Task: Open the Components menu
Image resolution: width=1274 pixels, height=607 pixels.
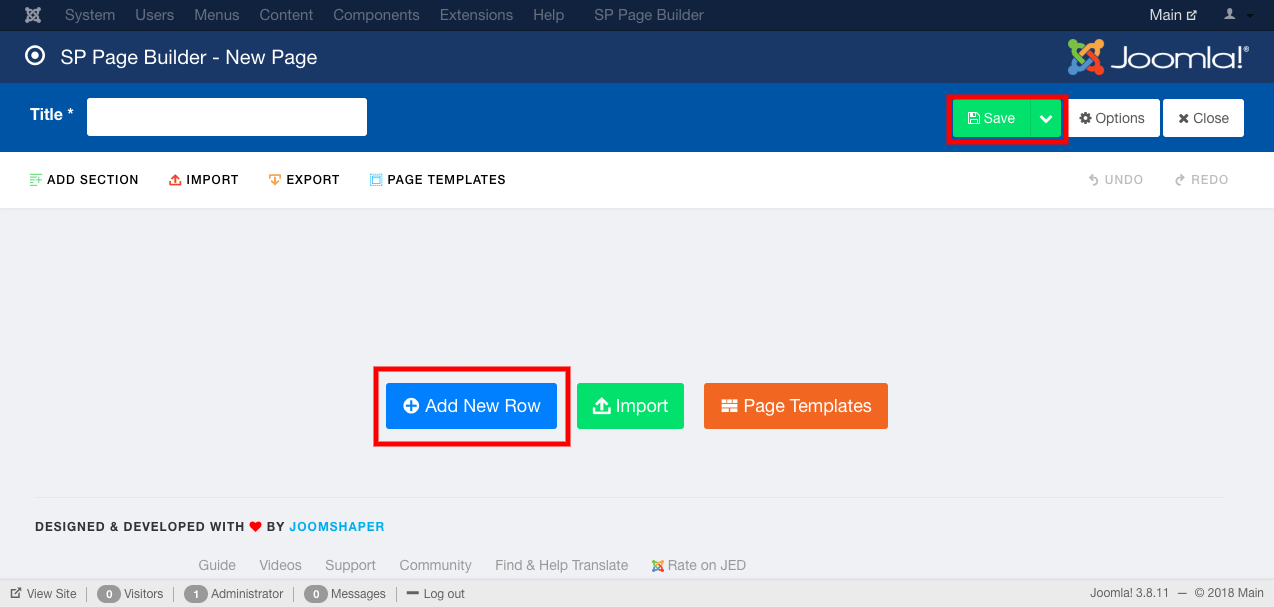Action: pos(376,15)
